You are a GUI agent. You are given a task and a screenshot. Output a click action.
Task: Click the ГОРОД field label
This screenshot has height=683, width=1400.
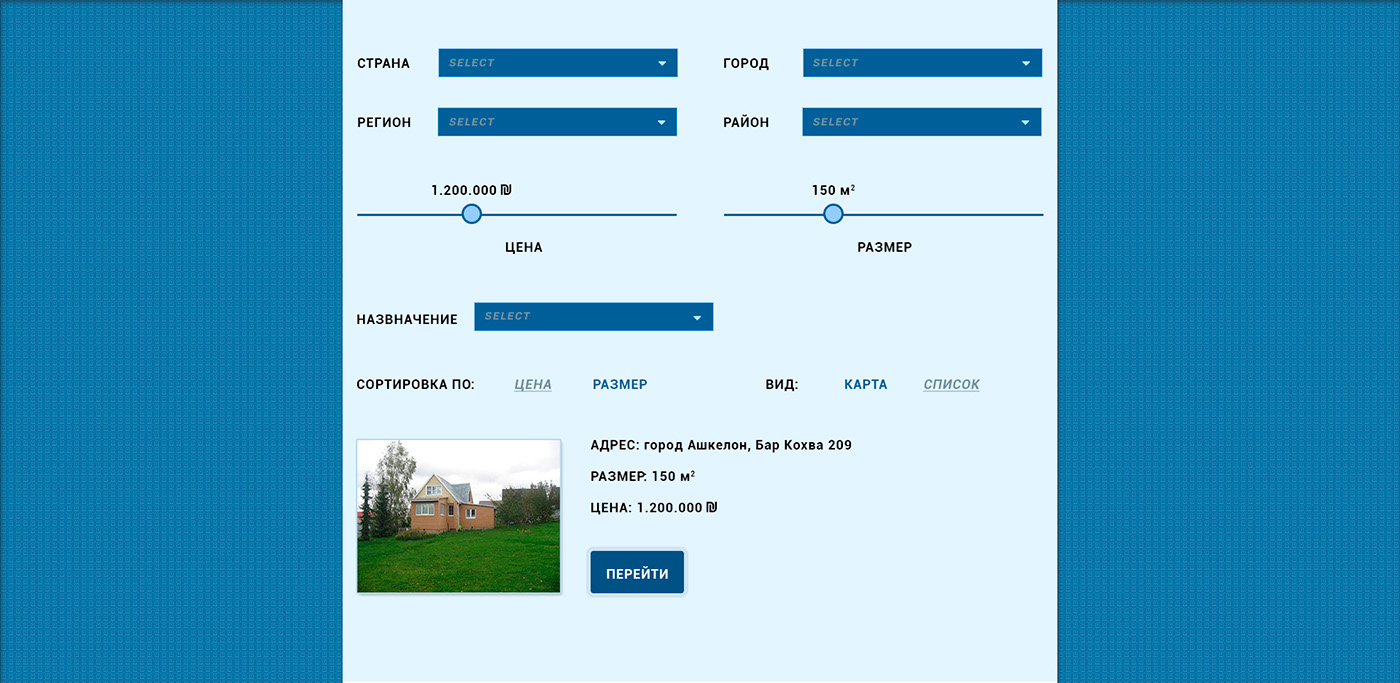[x=746, y=64]
